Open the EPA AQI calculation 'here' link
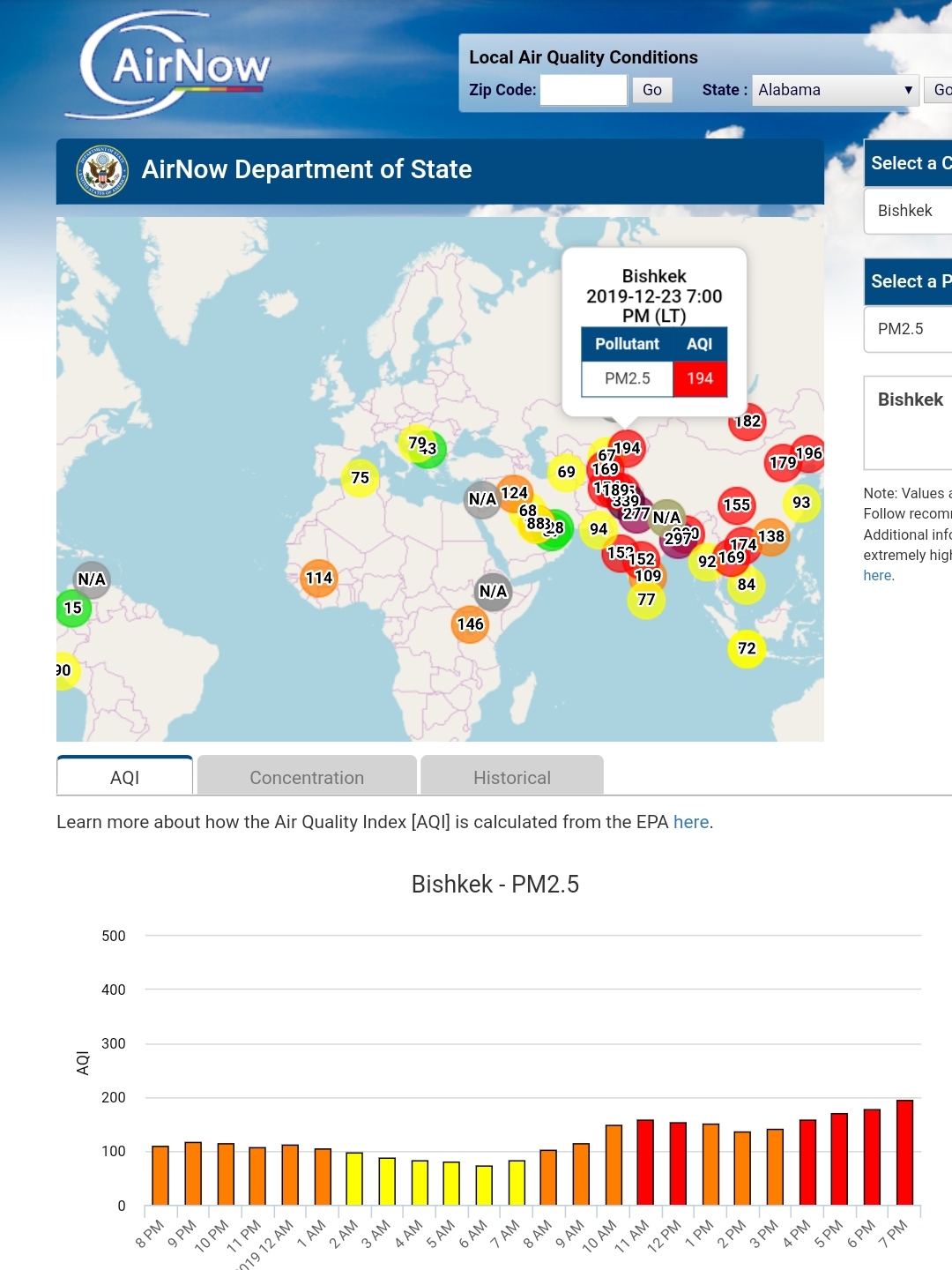 pos(691,822)
